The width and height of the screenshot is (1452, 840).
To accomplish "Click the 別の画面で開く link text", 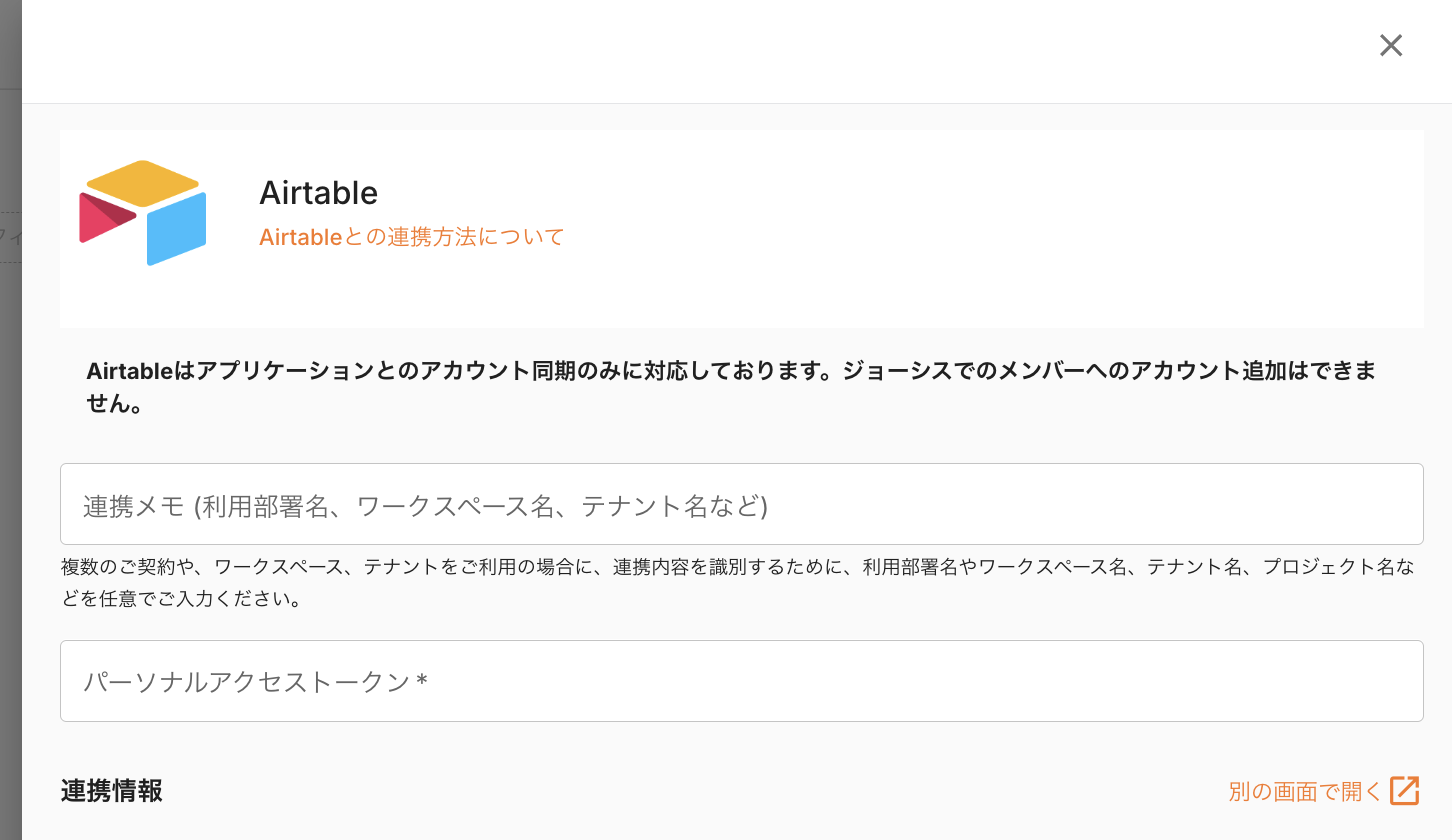I will point(1305,792).
